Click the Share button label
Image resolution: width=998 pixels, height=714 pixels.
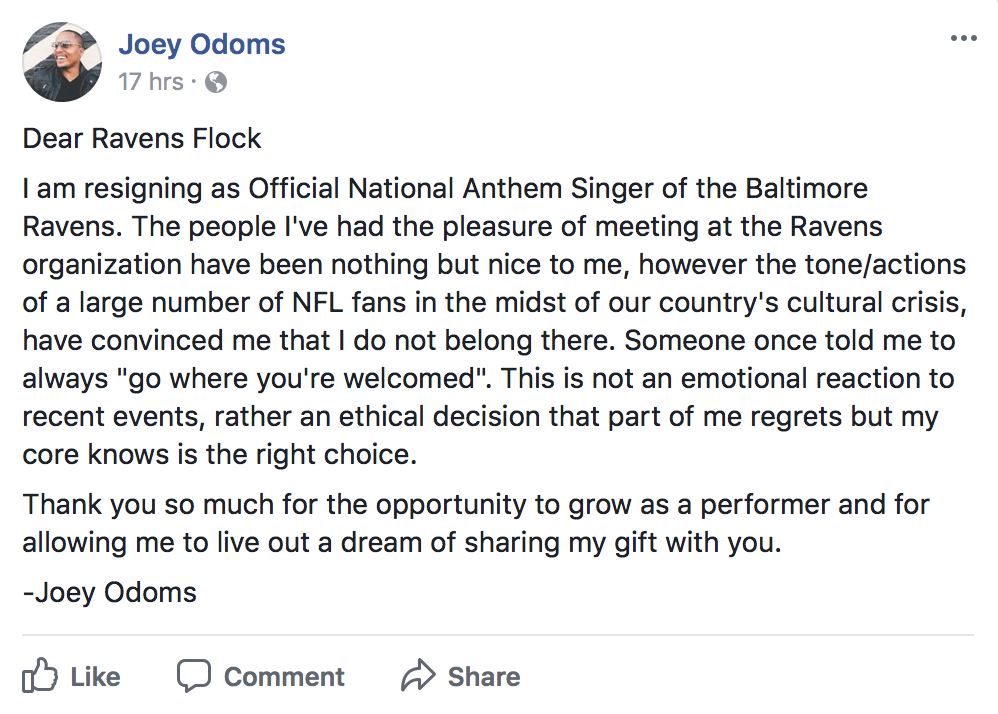(484, 676)
